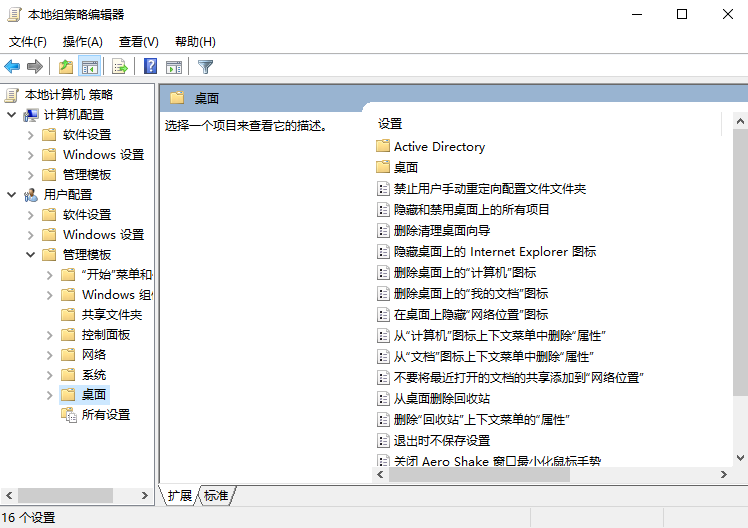Toggle the Show/Hide action pane icon
The width and height of the screenshot is (748, 528).
(x=174, y=67)
